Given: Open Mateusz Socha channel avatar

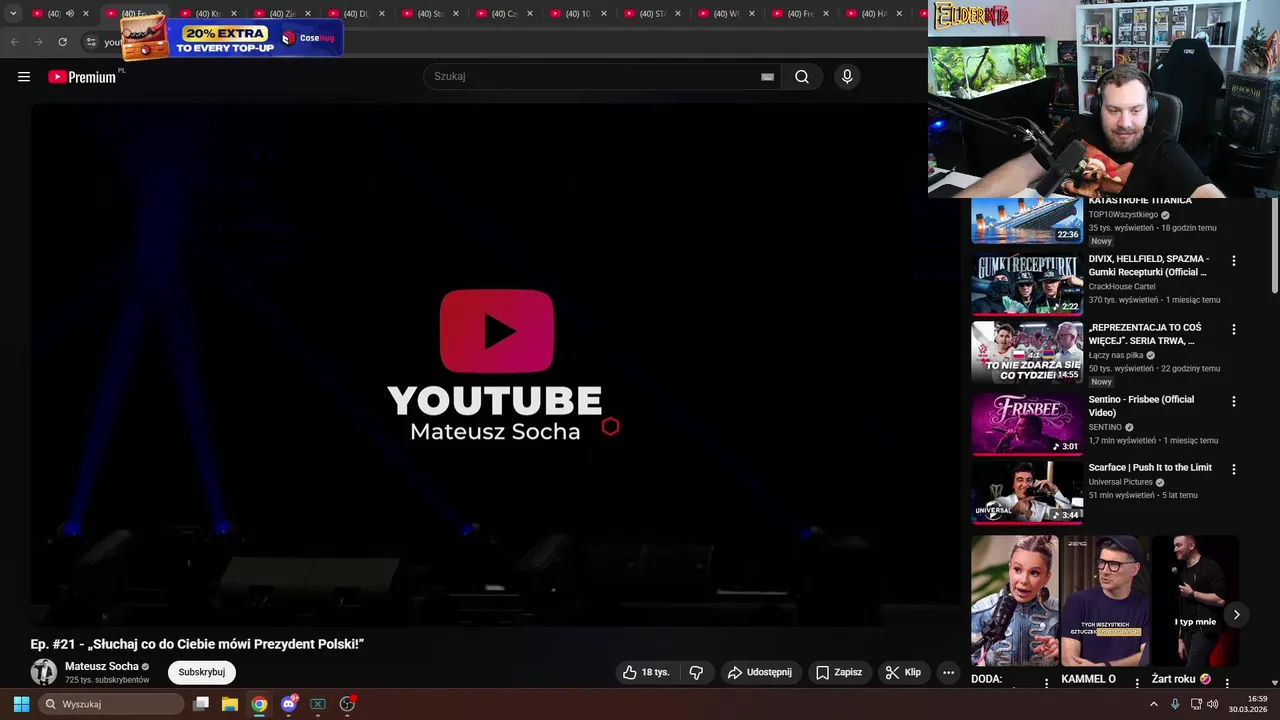Looking at the screenshot, I should 44,672.
